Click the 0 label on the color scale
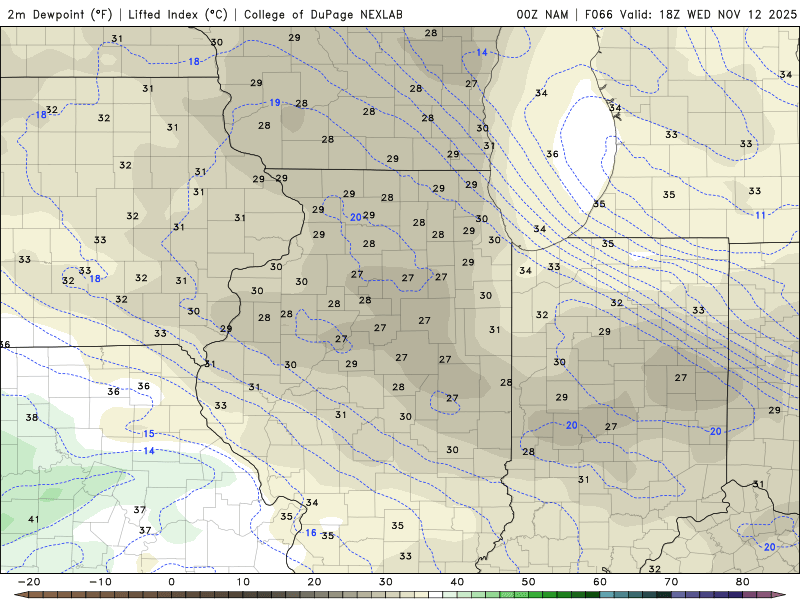Viewport: 800px width, 600px height. pyautogui.click(x=171, y=582)
